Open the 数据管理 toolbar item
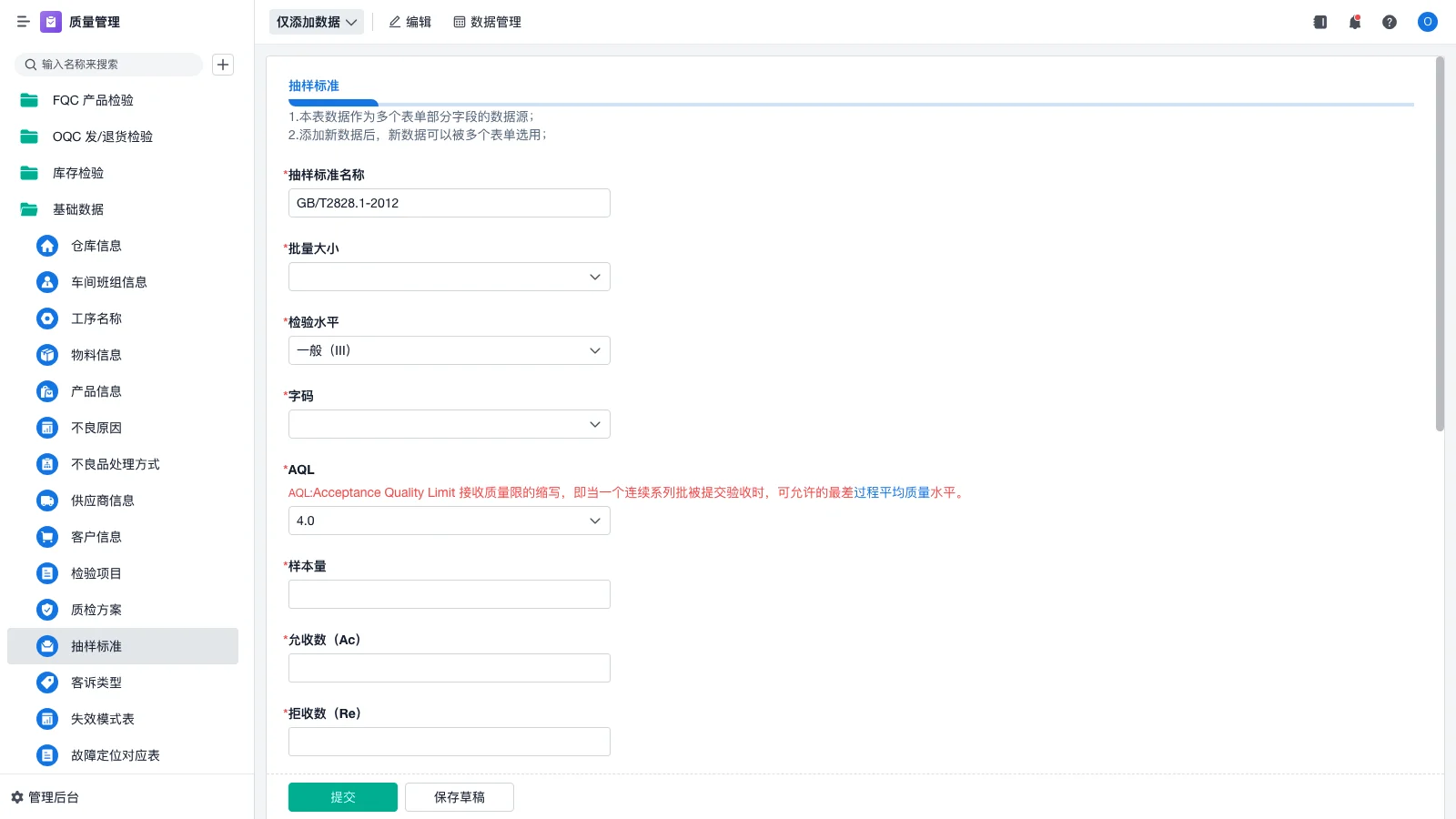The width and height of the screenshot is (1456, 819). pyautogui.click(x=488, y=22)
